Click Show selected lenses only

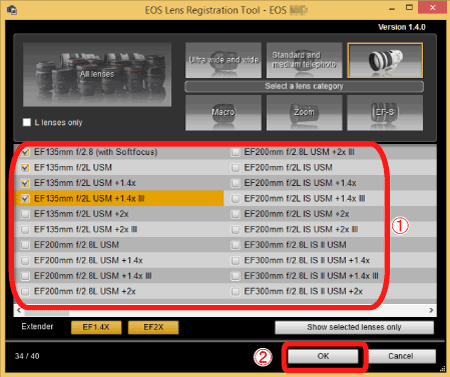354,327
